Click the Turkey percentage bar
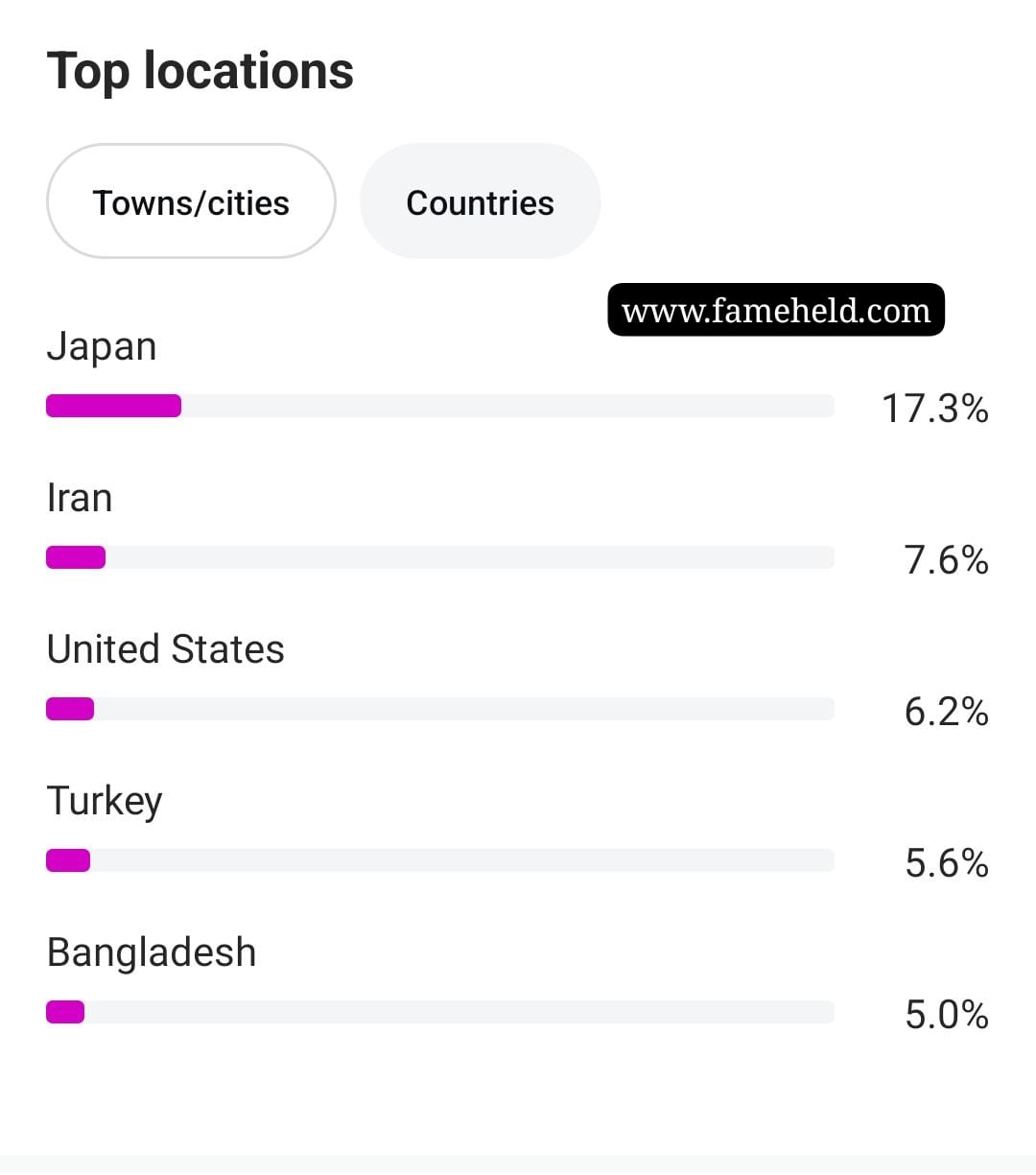Viewport: 1036px width, 1175px height. click(x=440, y=860)
